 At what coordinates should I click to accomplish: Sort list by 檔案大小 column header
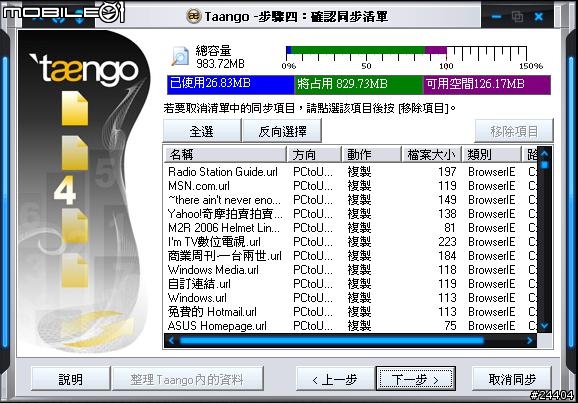(431, 154)
